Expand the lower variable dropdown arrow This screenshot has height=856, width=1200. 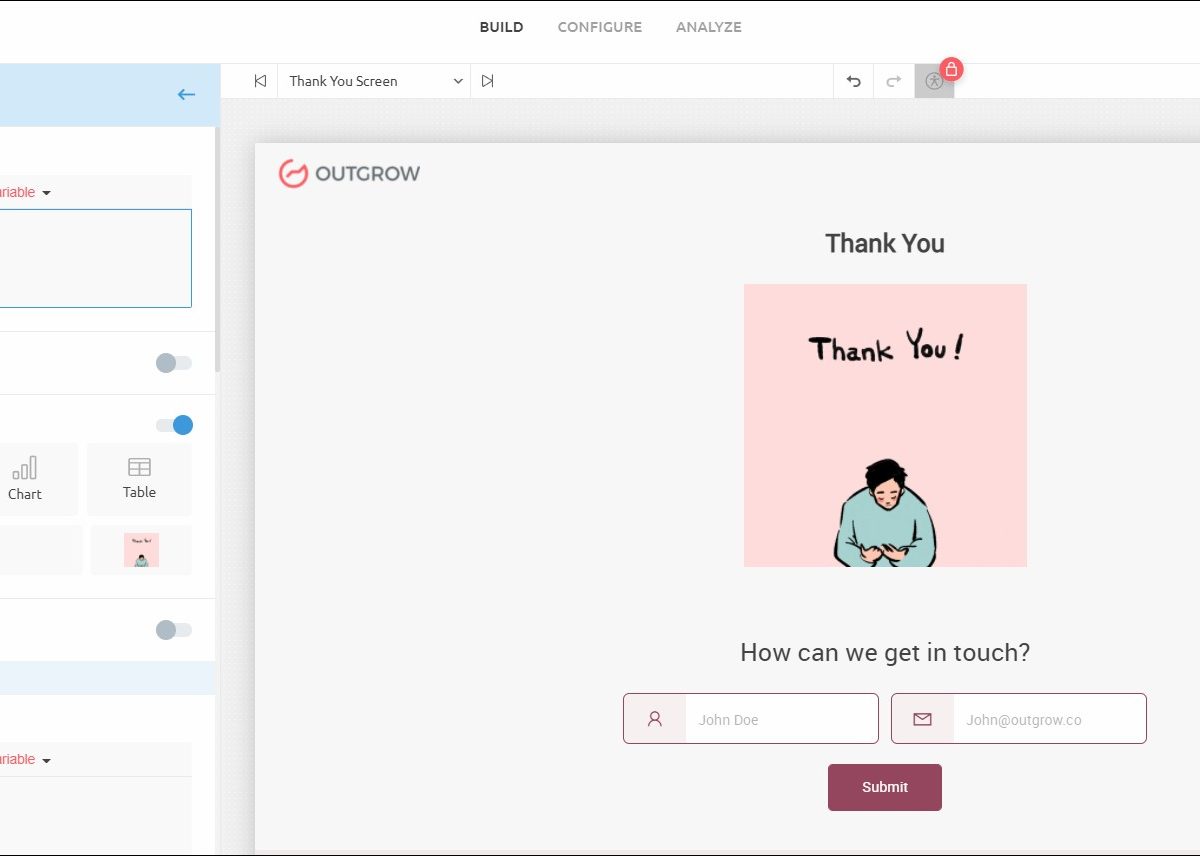point(46,760)
